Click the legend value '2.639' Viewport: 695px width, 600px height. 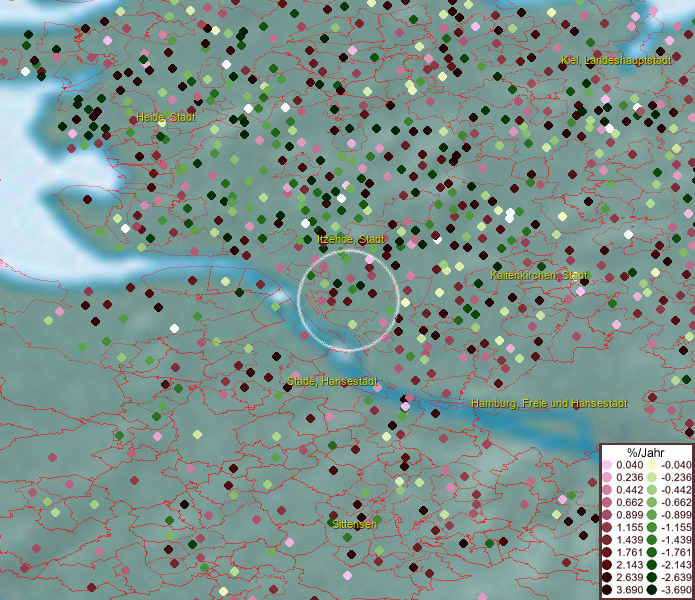(x=629, y=577)
